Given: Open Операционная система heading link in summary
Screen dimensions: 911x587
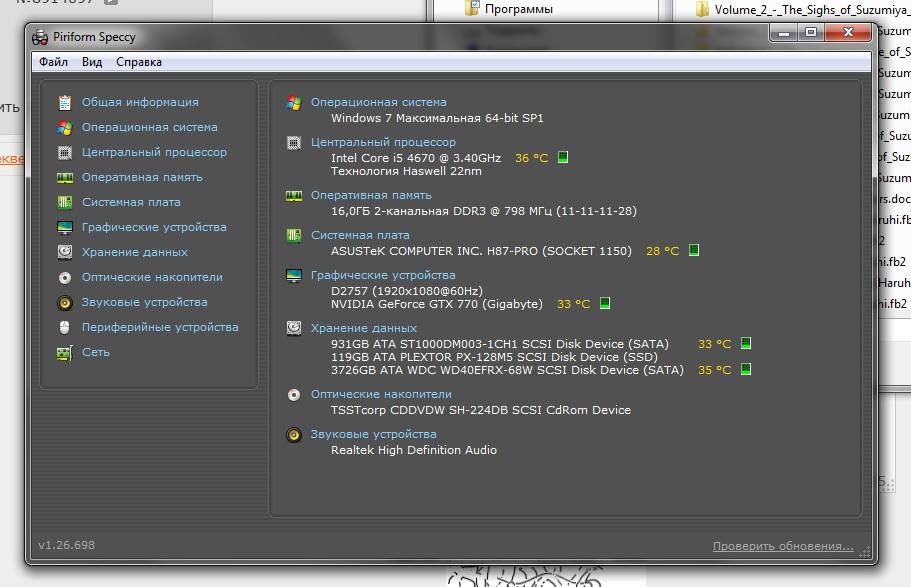Looking at the screenshot, I should (x=379, y=102).
